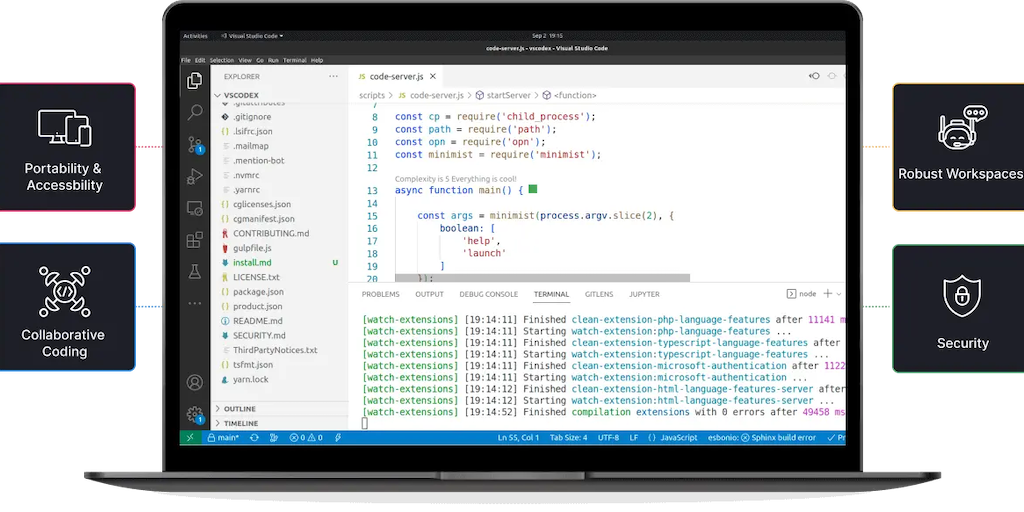Open the Terminal menu in menu bar
This screenshot has width=1024, height=512.
294,60
